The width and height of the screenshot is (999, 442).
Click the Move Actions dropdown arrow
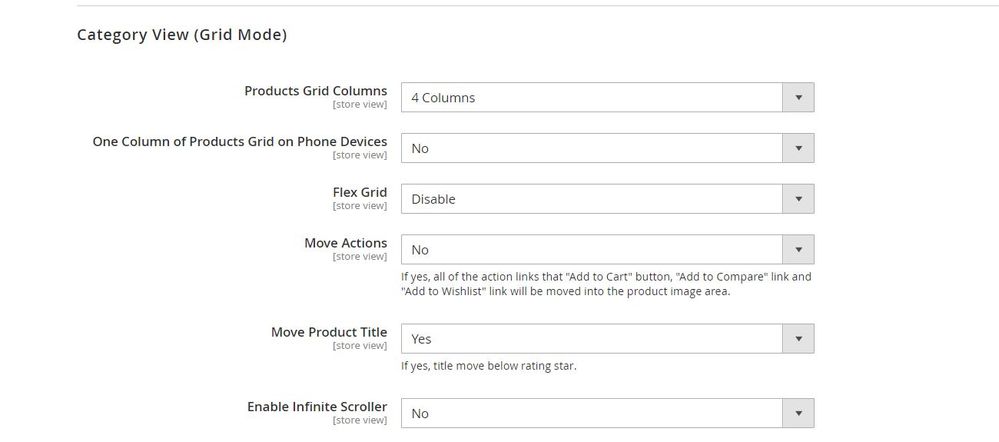(798, 250)
